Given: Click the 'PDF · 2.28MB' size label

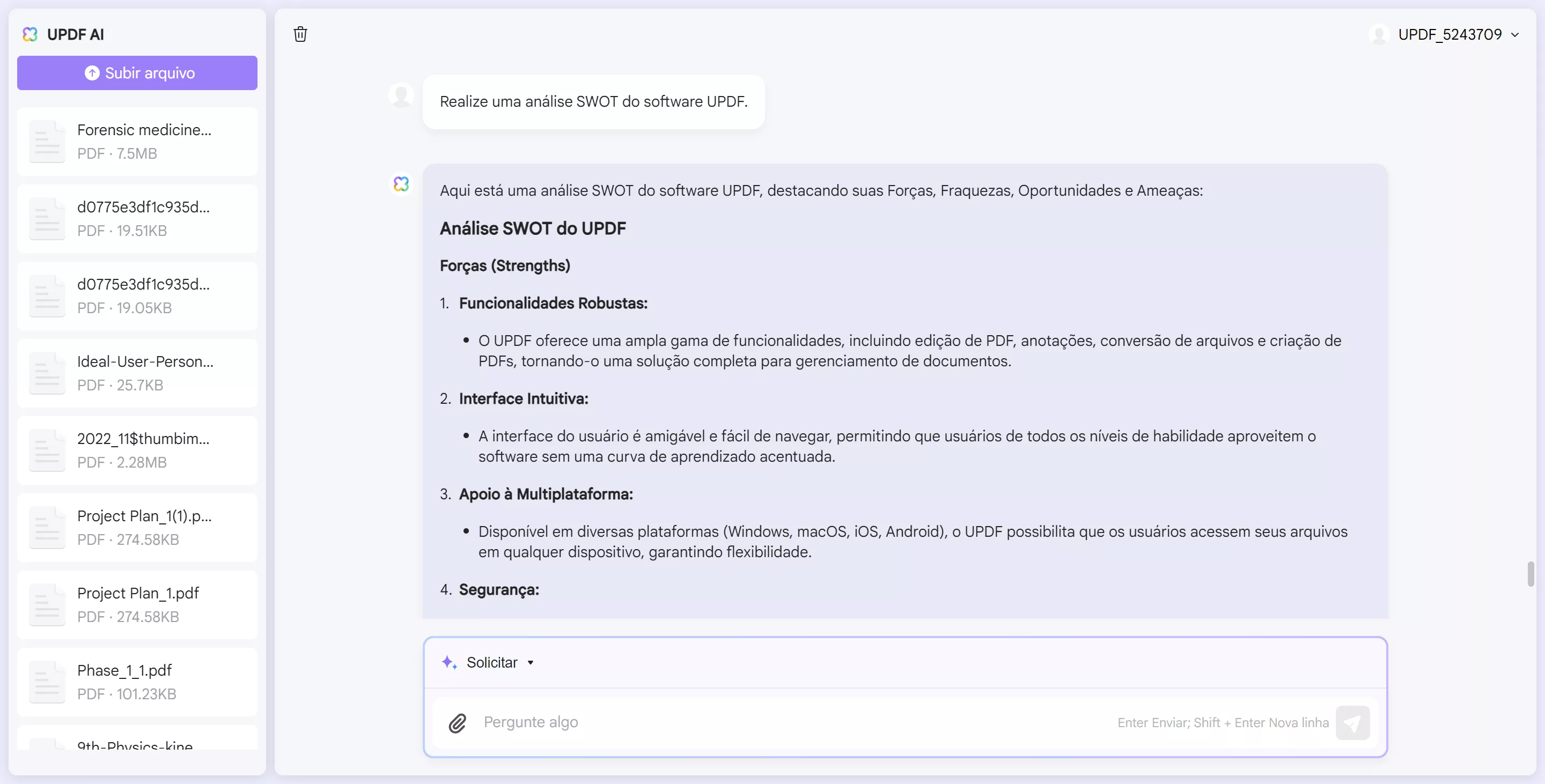Looking at the screenshot, I should tap(122, 463).
